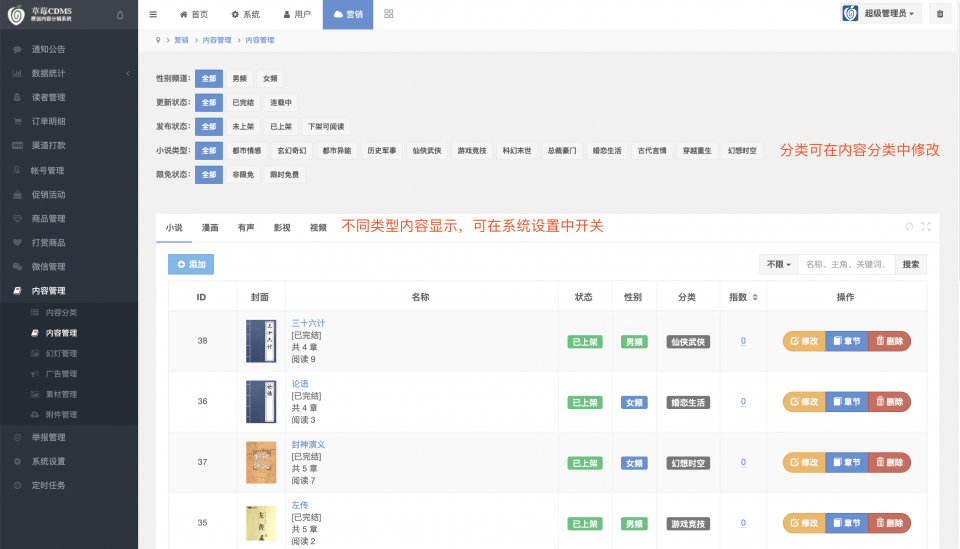The width and height of the screenshot is (960, 549).
Task: Select 限时免费 filter option
Action: (284, 174)
